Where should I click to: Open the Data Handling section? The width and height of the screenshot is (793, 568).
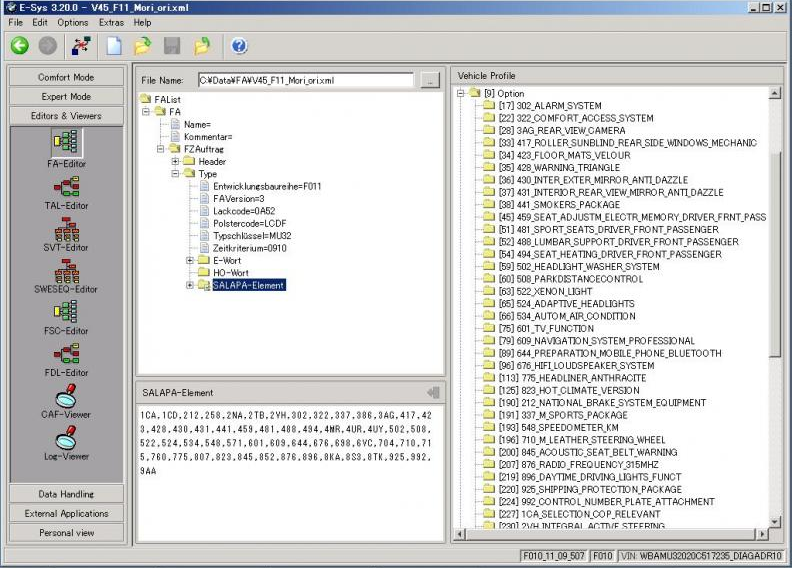66,494
